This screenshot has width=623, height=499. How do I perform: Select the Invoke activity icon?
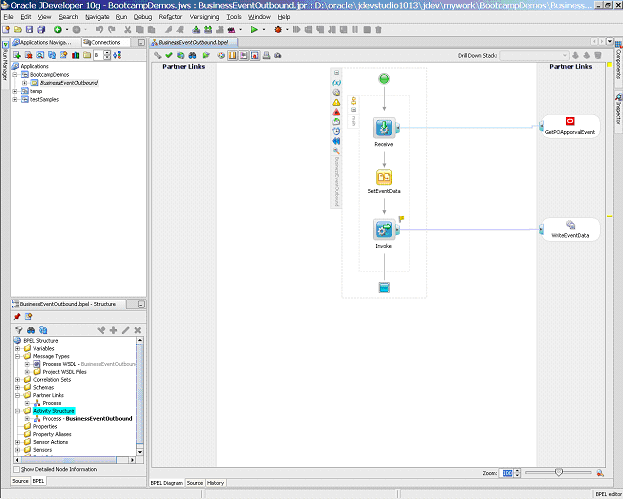384,229
